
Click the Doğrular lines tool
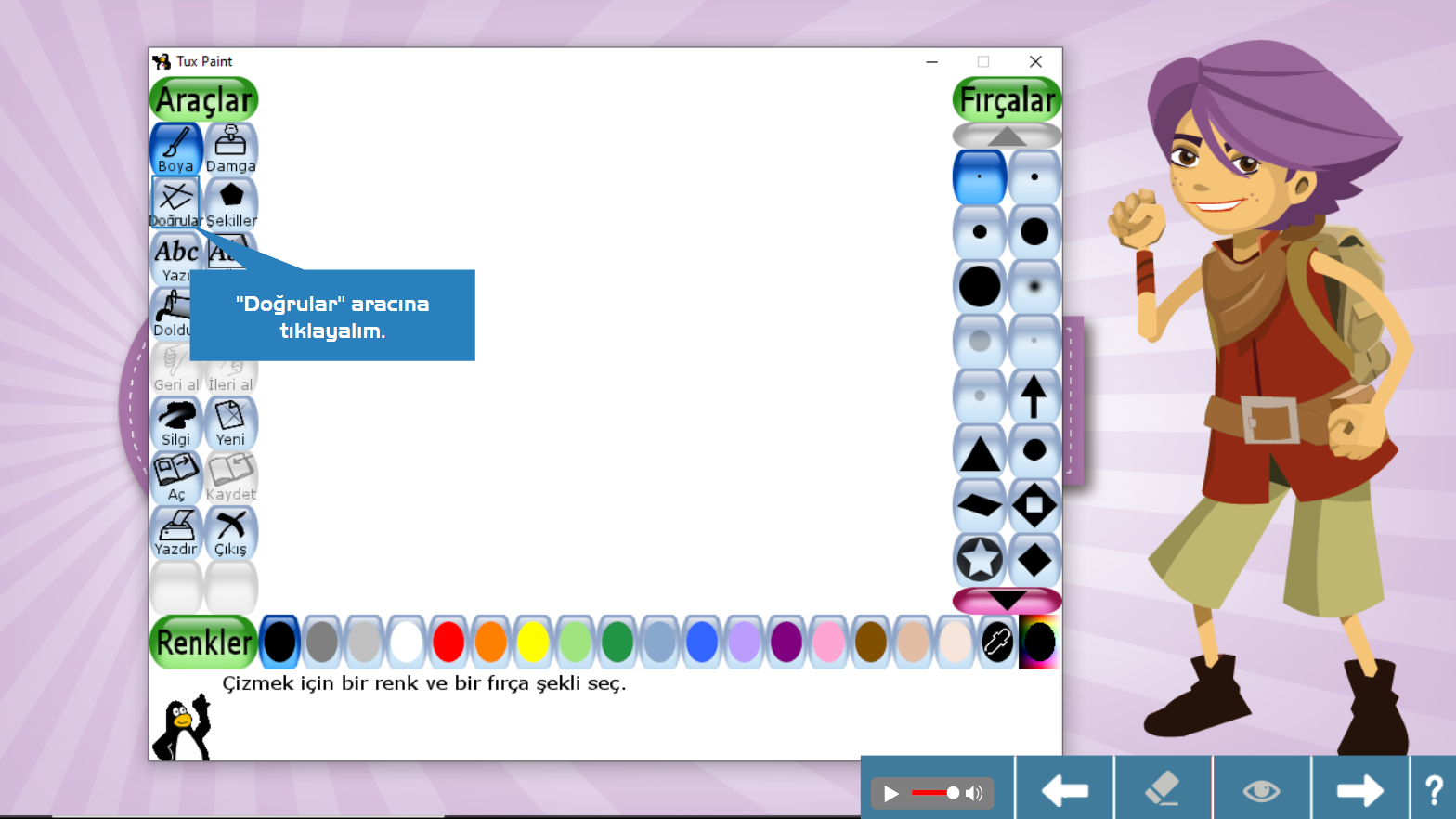click(175, 203)
